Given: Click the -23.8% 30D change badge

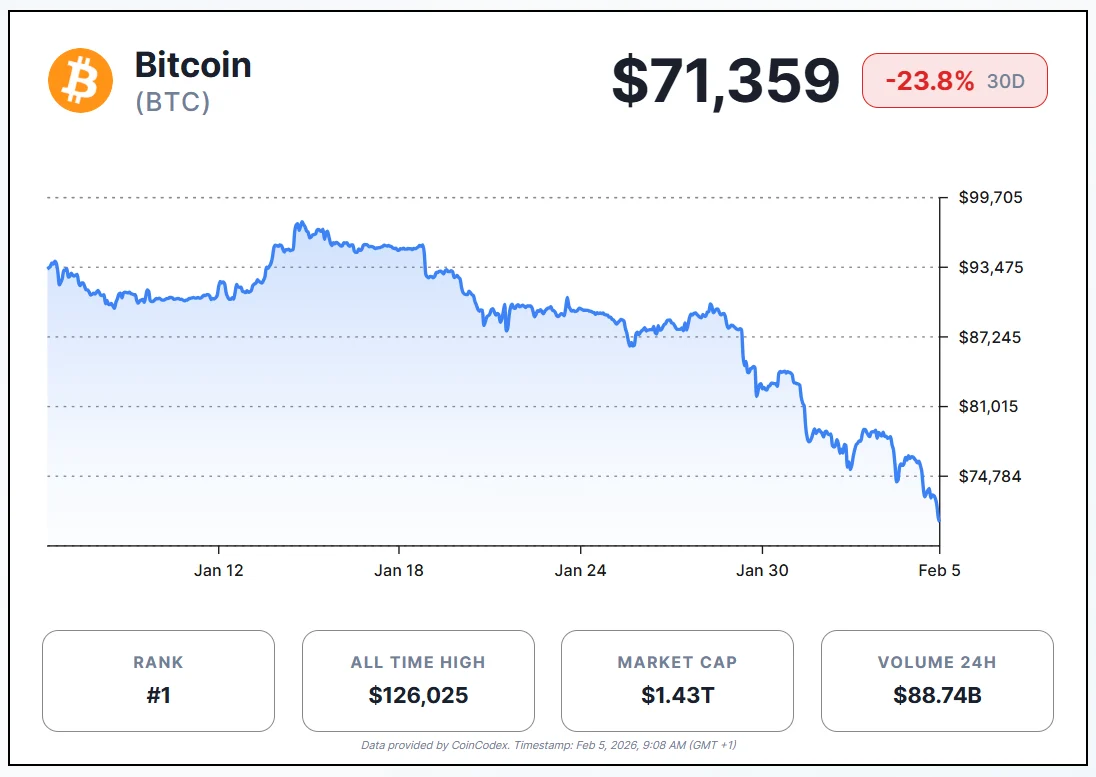Looking at the screenshot, I should (954, 80).
